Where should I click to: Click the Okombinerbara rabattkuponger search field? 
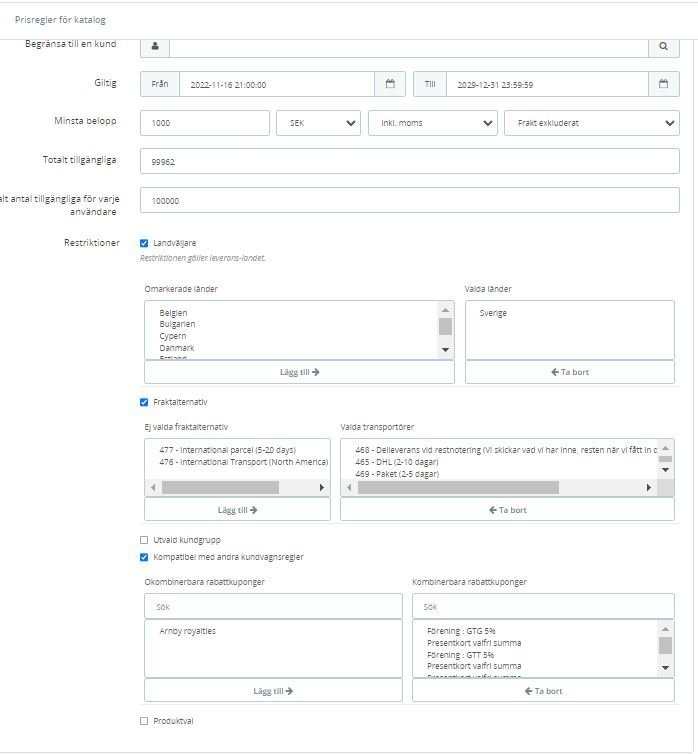(x=273, y=606)
